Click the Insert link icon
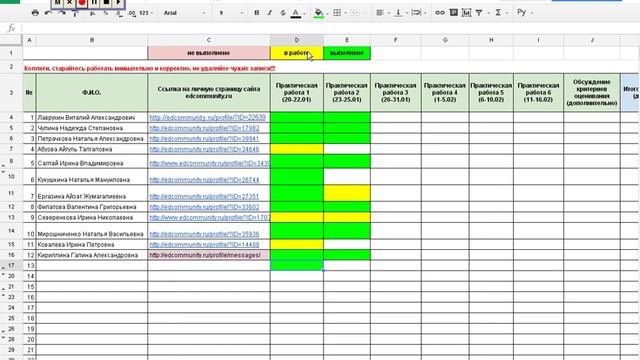 pyautogui.click(x=440, y=13)
